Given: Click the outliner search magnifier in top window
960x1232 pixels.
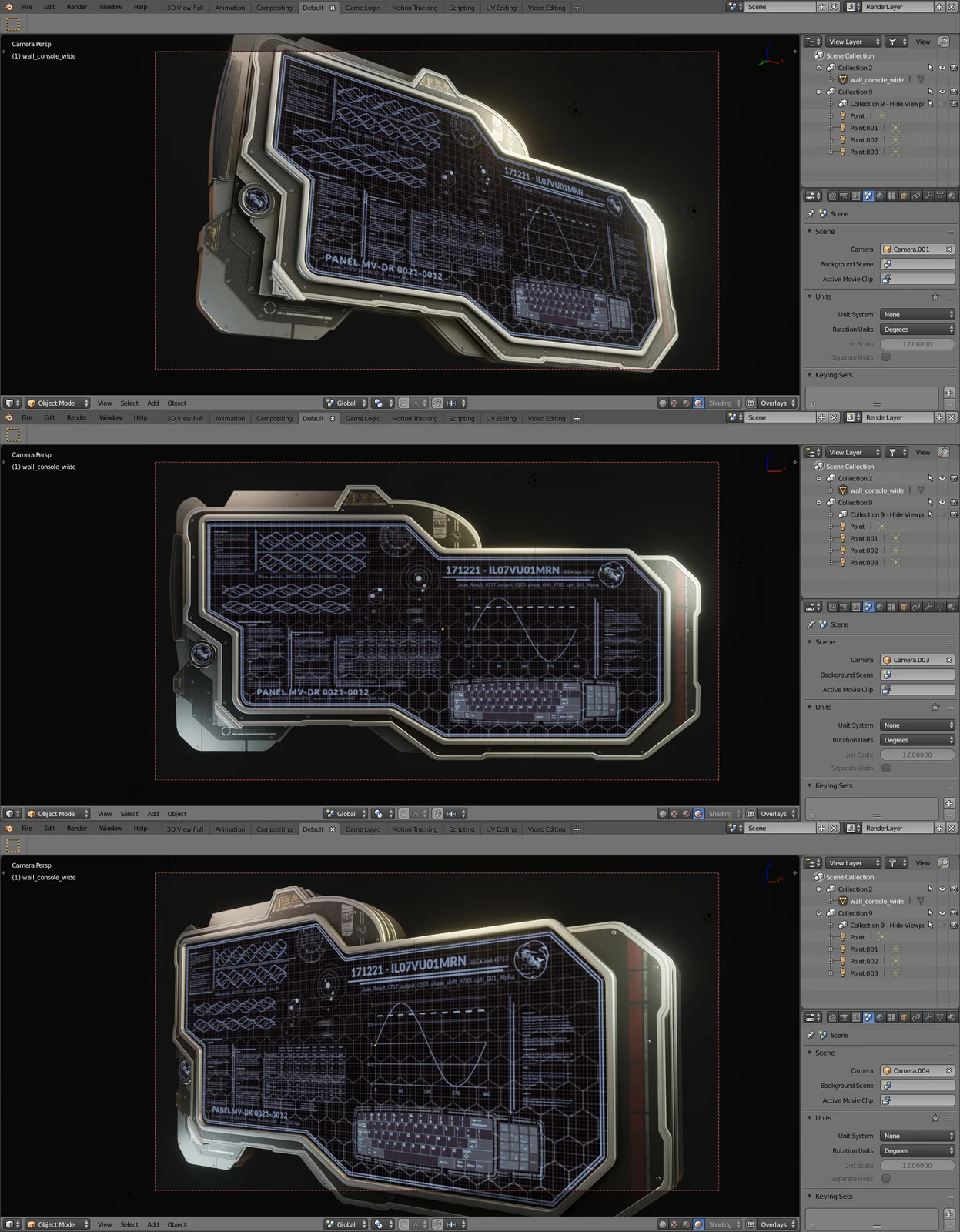Looking at the screenshot, I should pos(945,42).
